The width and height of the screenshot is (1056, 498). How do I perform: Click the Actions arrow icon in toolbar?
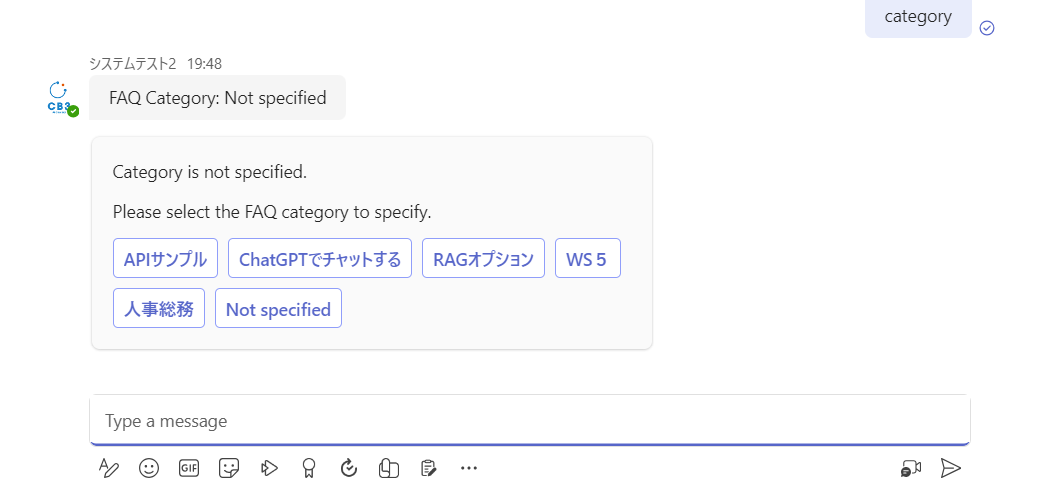[269, 468]
